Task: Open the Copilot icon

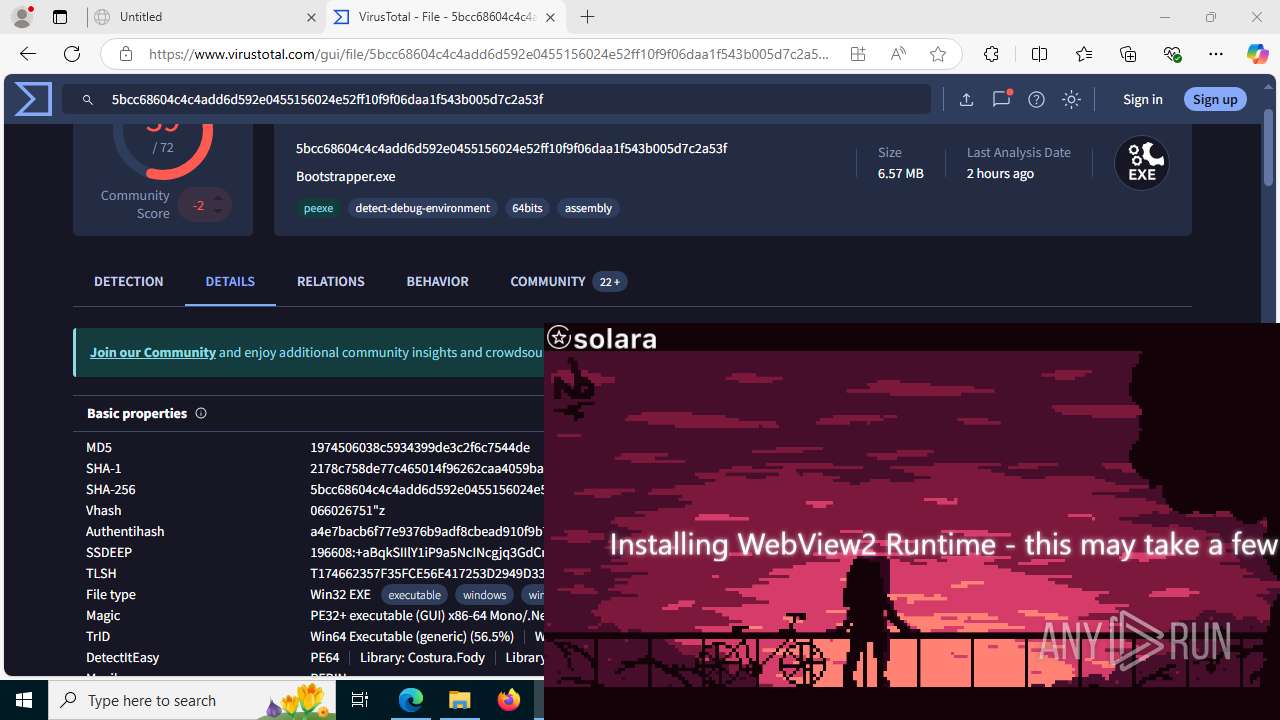Action: [1258, 54]
